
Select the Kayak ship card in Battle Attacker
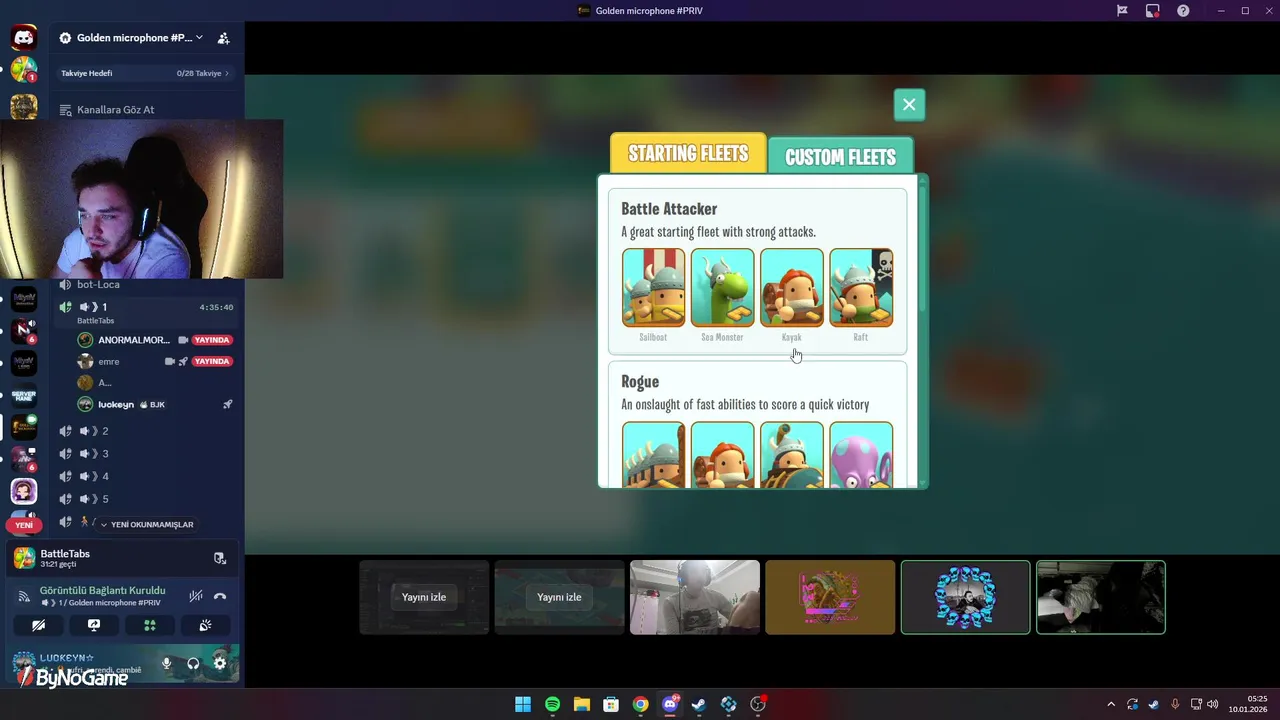click(x=791, y=288)
